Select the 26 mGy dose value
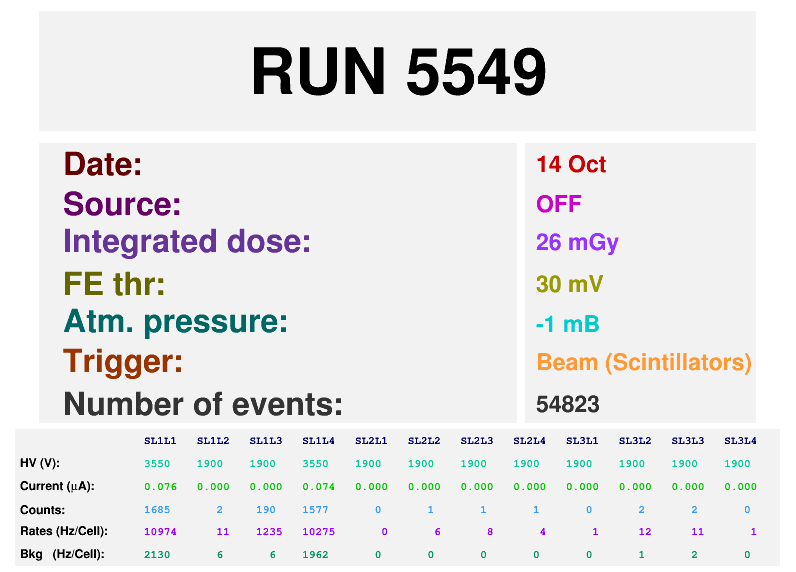Viewport: 796px width, 572px height. (577, 243)
